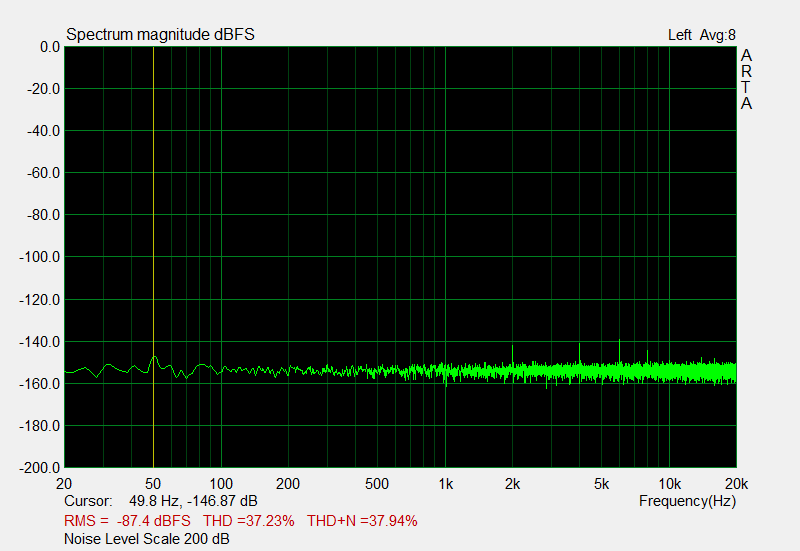
Task: Click the '-200.0' y-axis label
Action: point(40,467)
